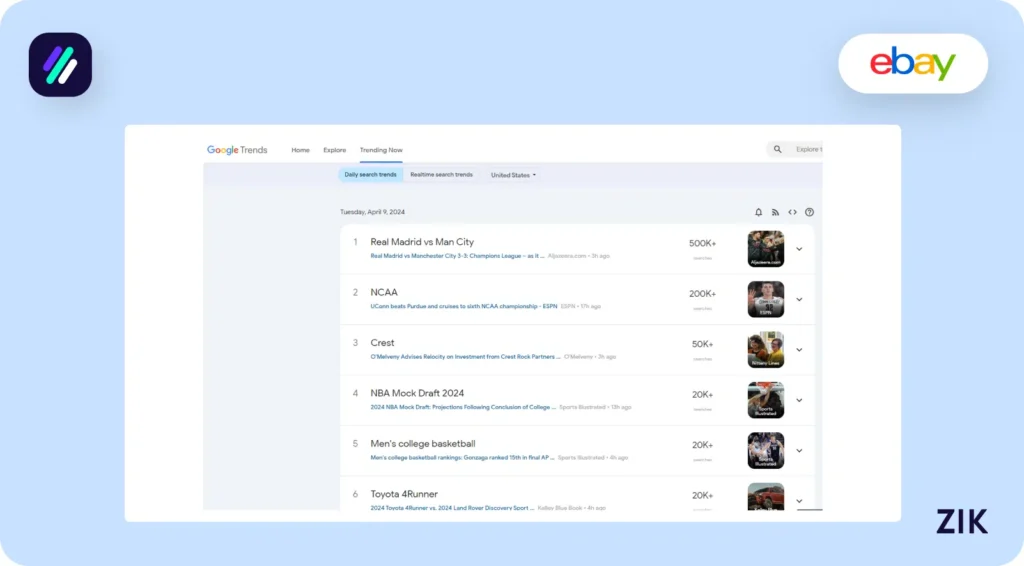Screen dimensions: 1024x566
Task: Open O'Melveny Advises Relocity article link
Action: [465, 356]
